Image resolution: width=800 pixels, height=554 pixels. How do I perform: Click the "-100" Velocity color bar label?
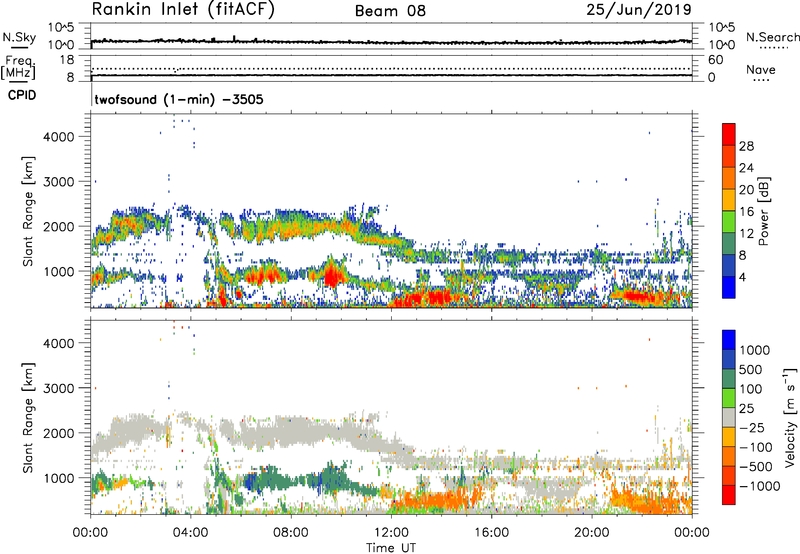756,447
